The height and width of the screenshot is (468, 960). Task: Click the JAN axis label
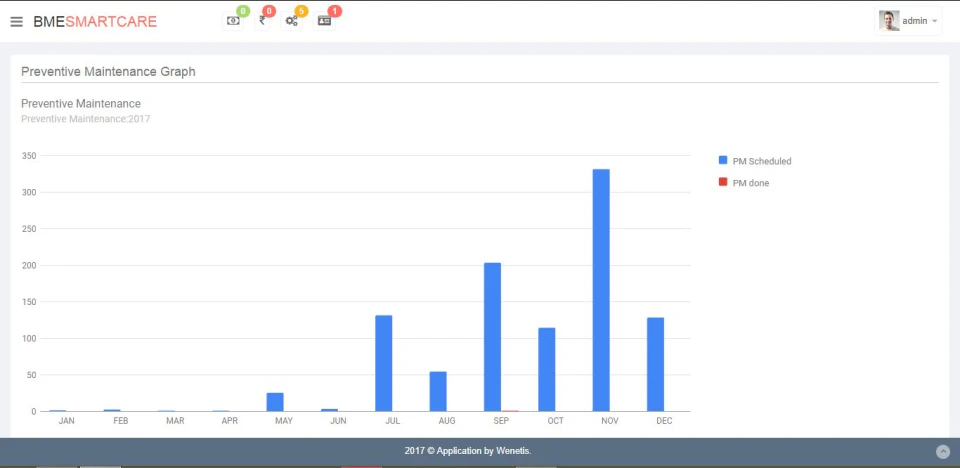[x=66, y=421]
